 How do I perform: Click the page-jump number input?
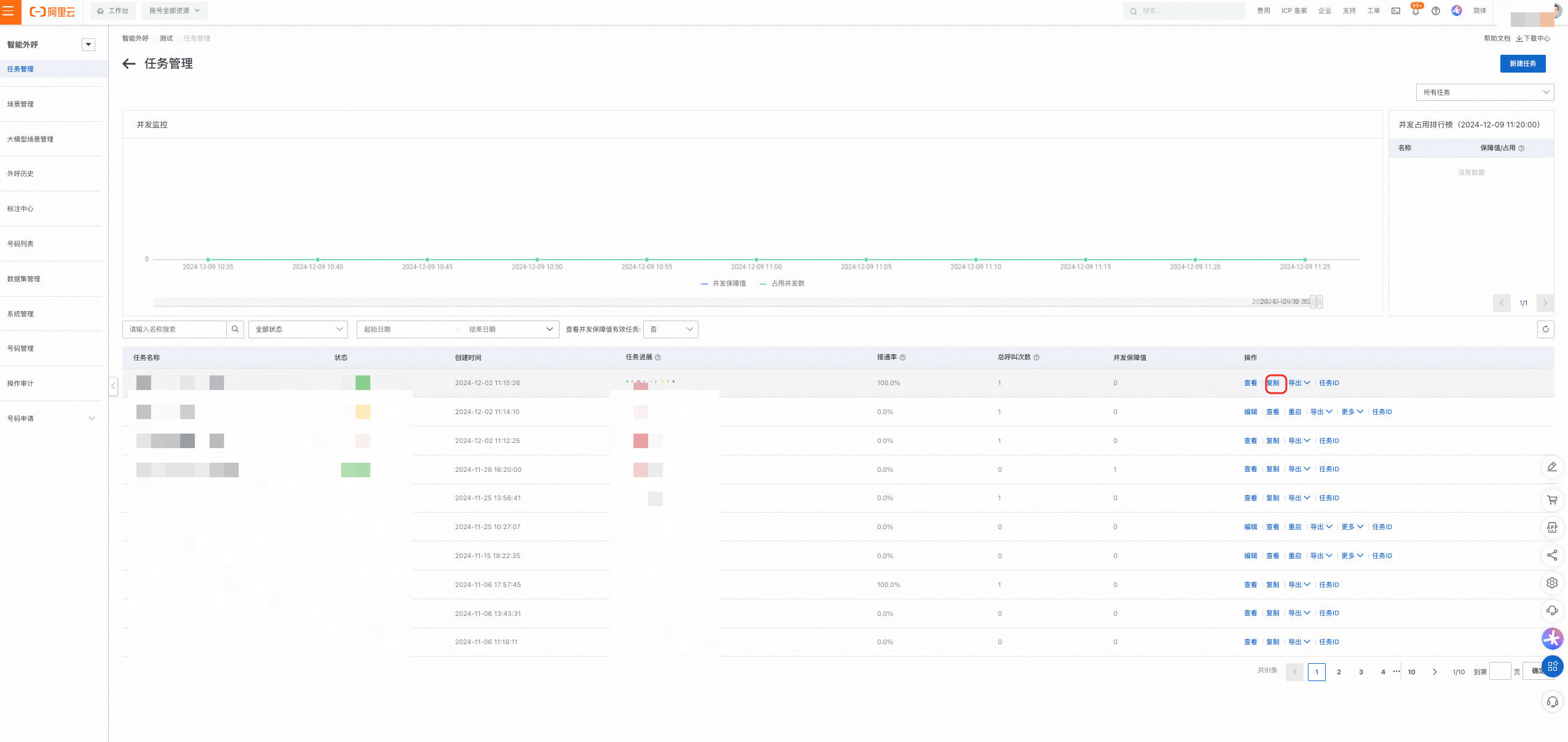[1500, 671]
